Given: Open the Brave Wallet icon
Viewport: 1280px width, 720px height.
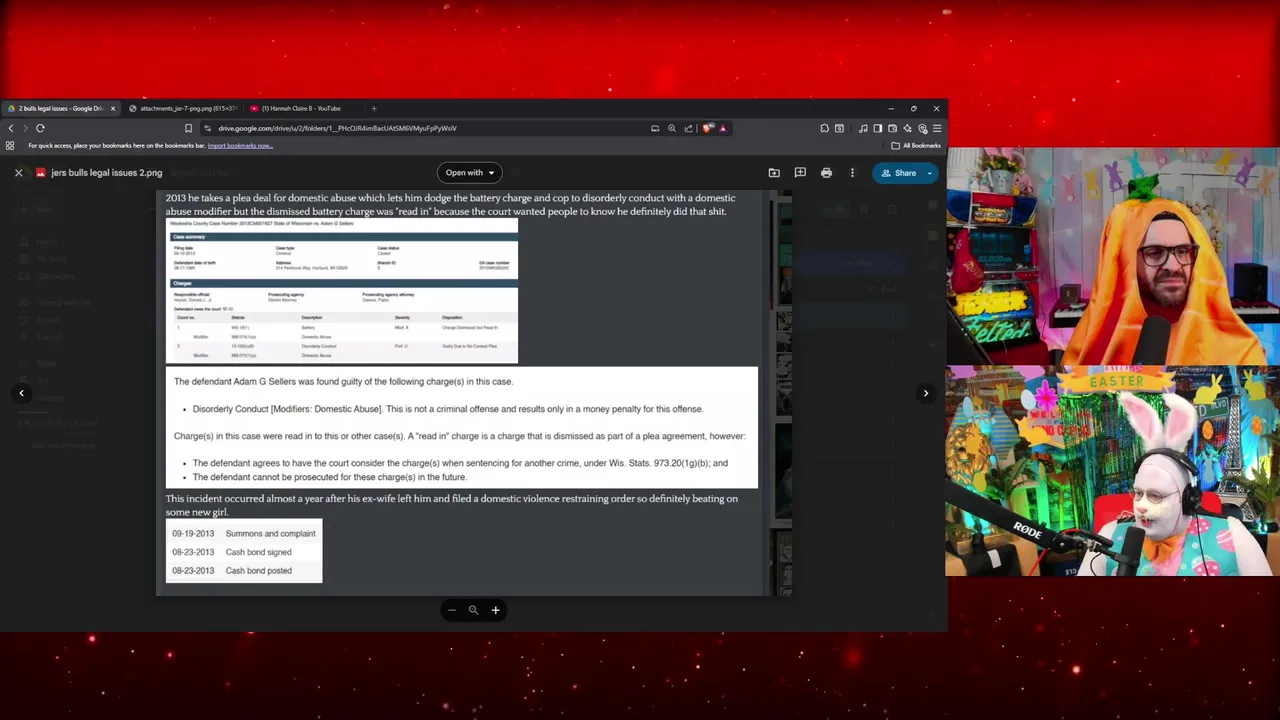Looking at the screenshot, I should click(x=892, y=128).
